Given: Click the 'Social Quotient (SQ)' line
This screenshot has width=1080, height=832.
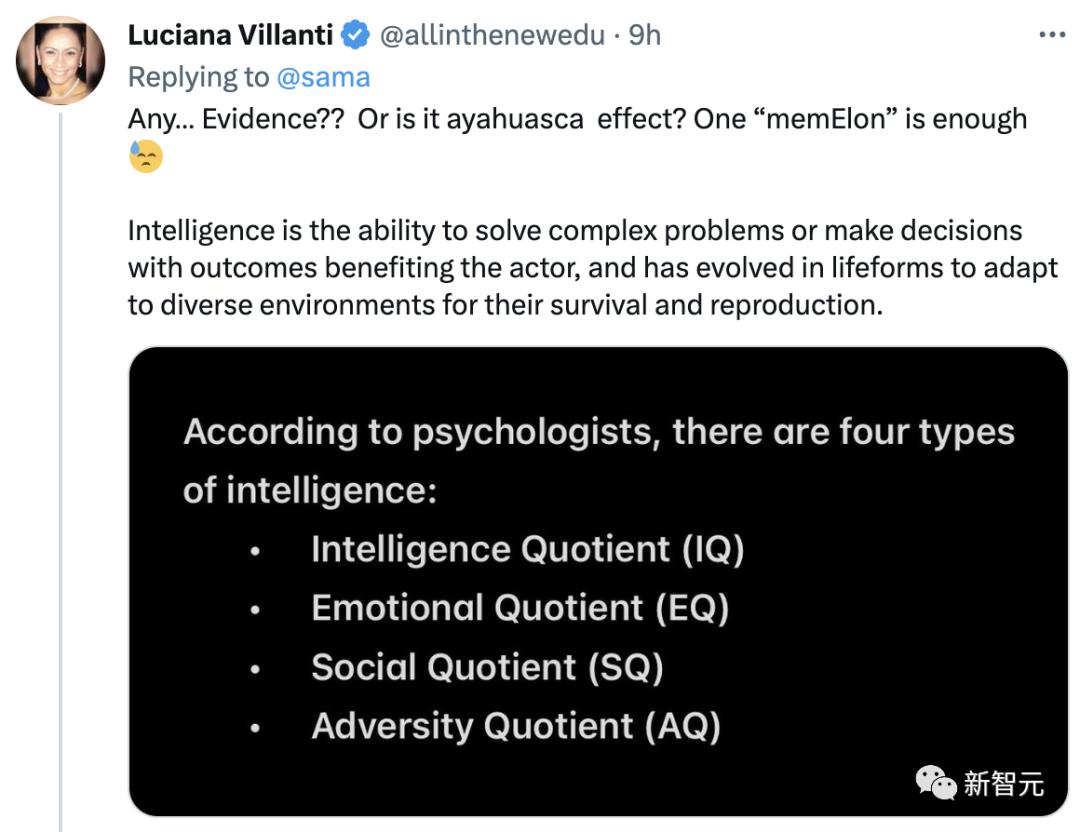Looking at the screenshot, I should click(487, 667).
